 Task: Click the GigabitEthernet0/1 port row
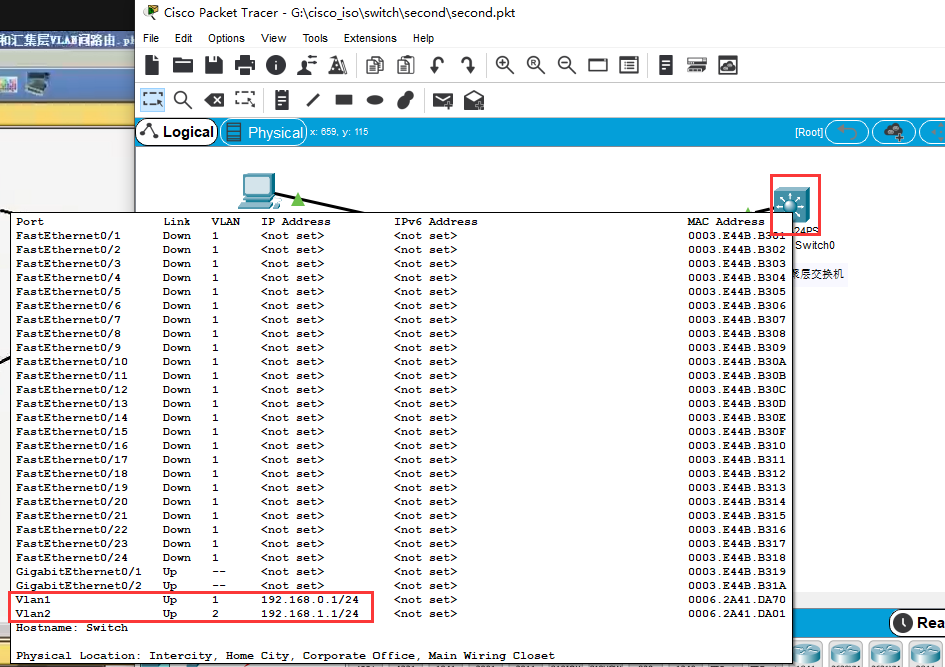401,571
